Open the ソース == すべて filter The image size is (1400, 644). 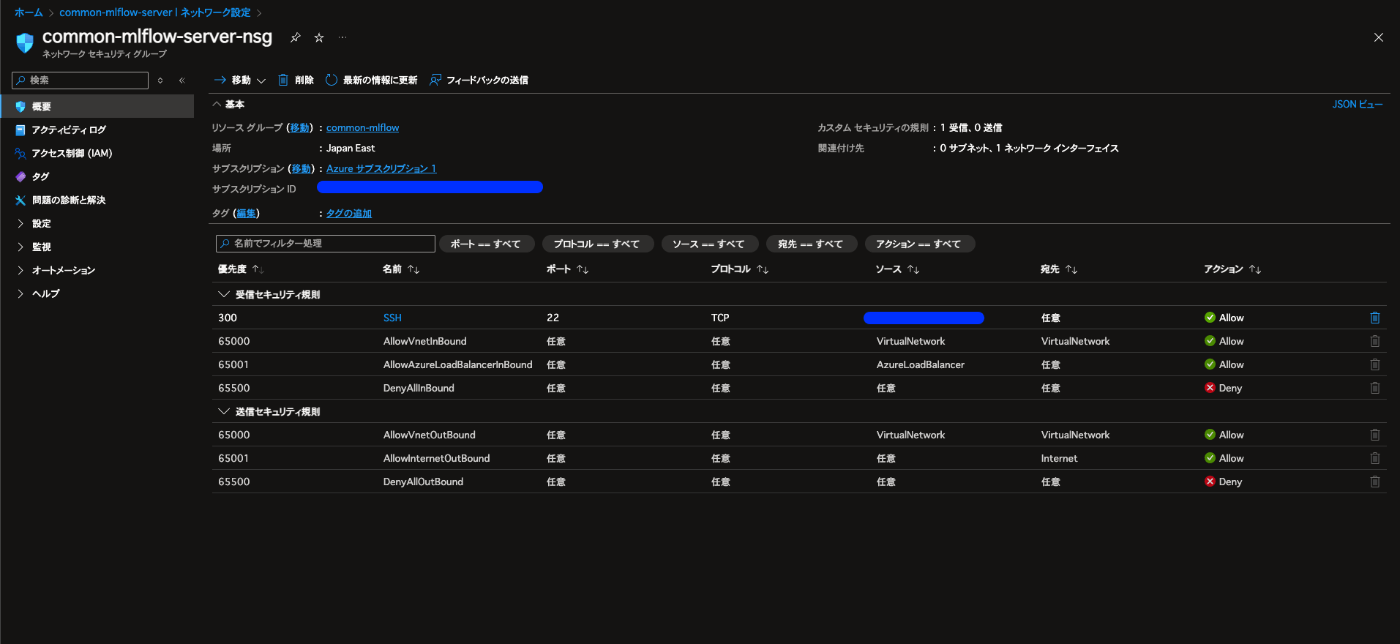pos(710,244)
